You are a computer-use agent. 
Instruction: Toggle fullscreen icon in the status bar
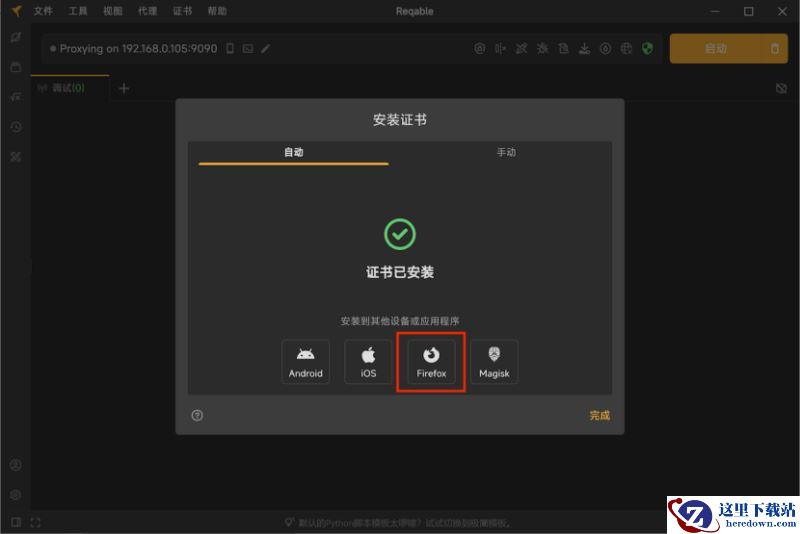[36, 522]
